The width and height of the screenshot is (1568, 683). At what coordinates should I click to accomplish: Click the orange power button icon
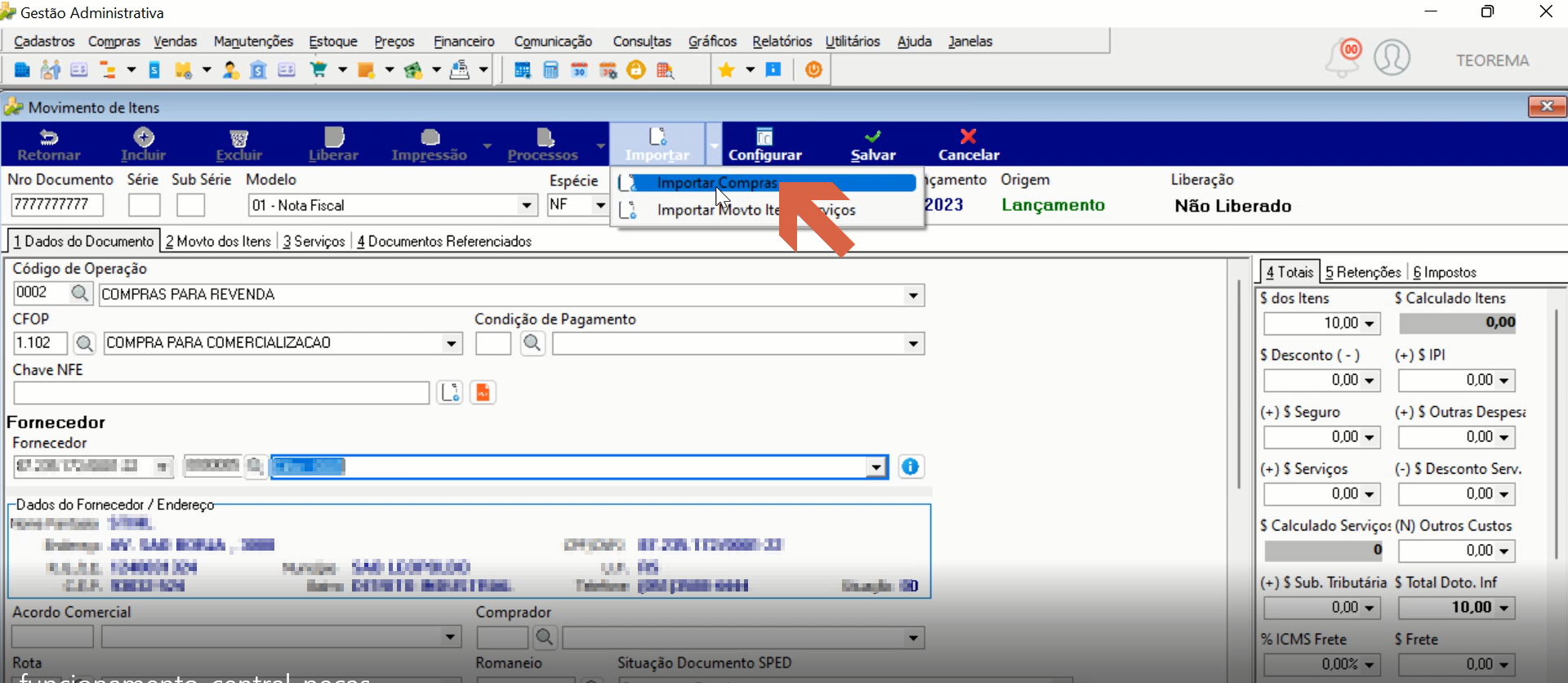tap(813, 69)
